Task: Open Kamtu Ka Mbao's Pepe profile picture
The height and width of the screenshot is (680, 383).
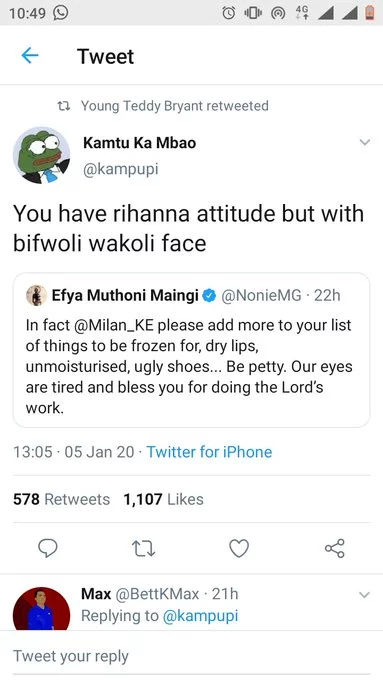Action: tap(42, 155)
